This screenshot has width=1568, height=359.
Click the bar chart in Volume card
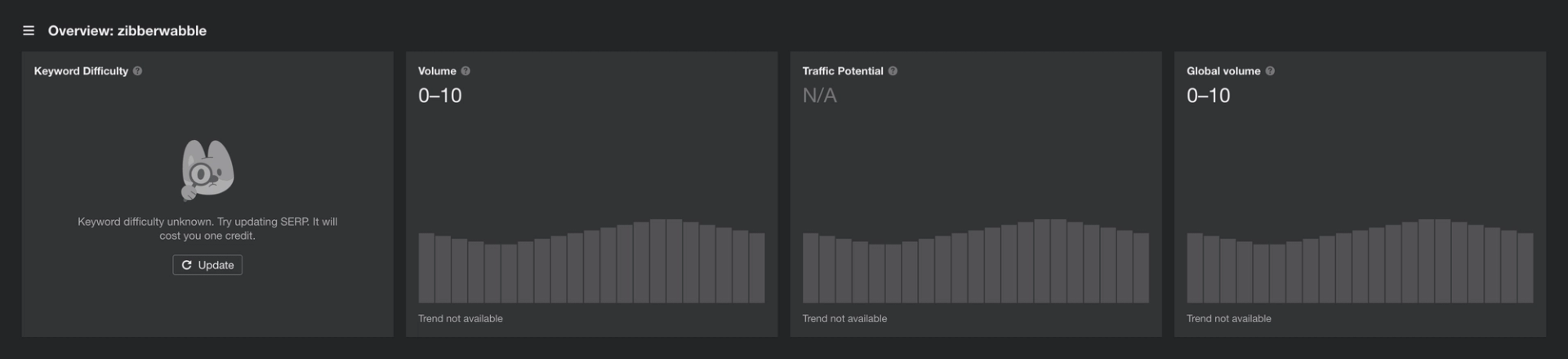(x=591, y=262)
